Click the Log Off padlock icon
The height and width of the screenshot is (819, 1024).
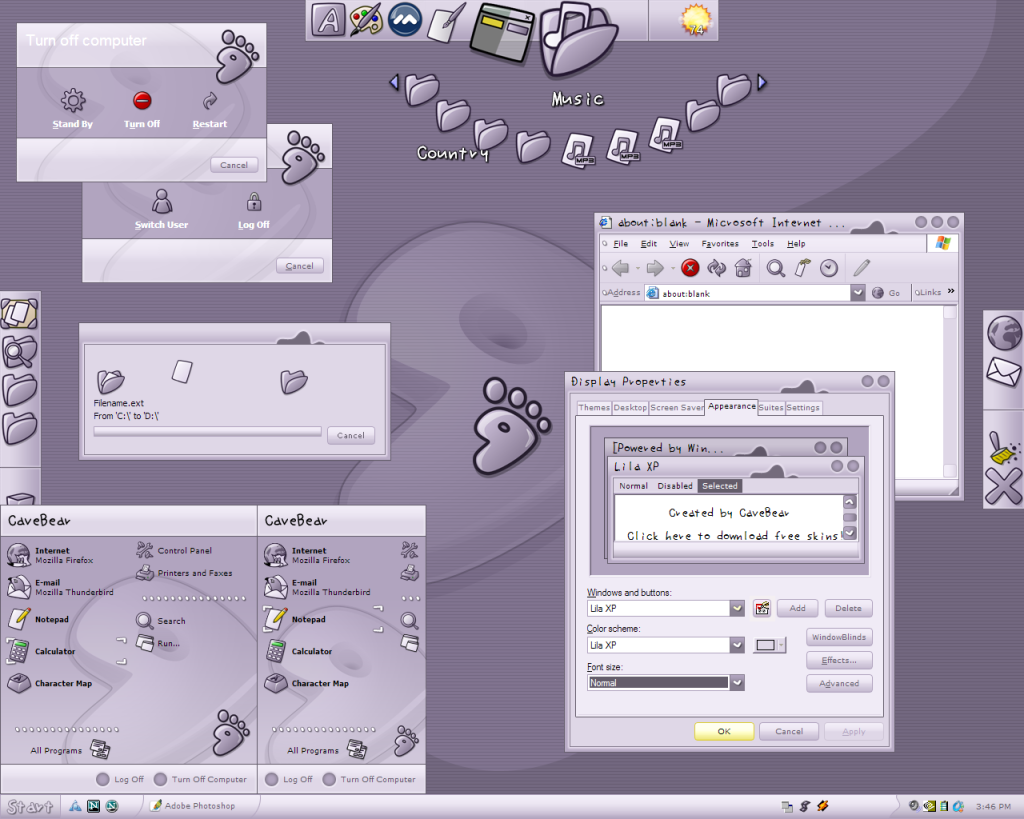point(254,201)
